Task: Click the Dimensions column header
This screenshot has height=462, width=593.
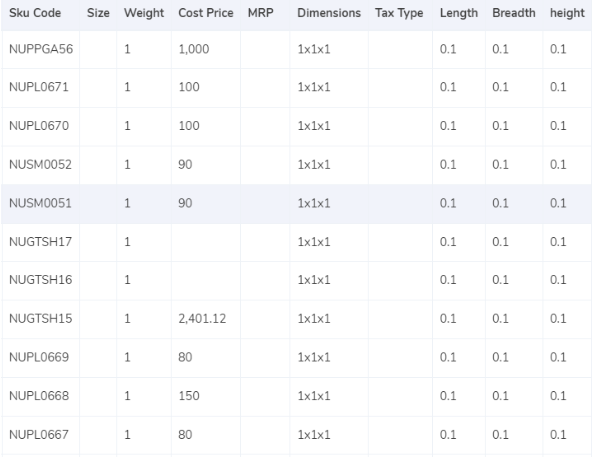Action: point(329,13)
